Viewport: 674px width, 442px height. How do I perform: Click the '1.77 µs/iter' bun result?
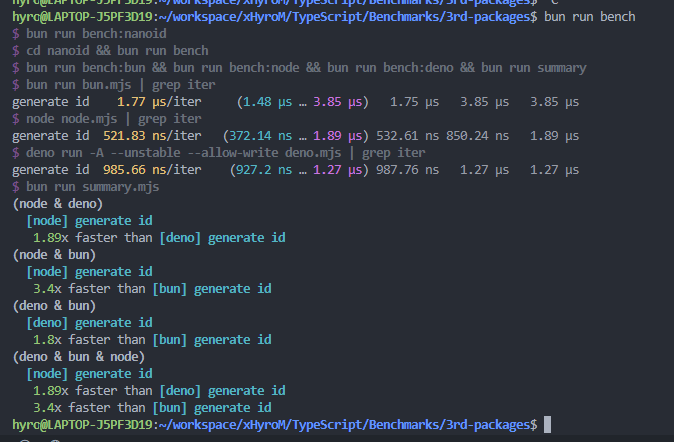[x=159, y=102]
